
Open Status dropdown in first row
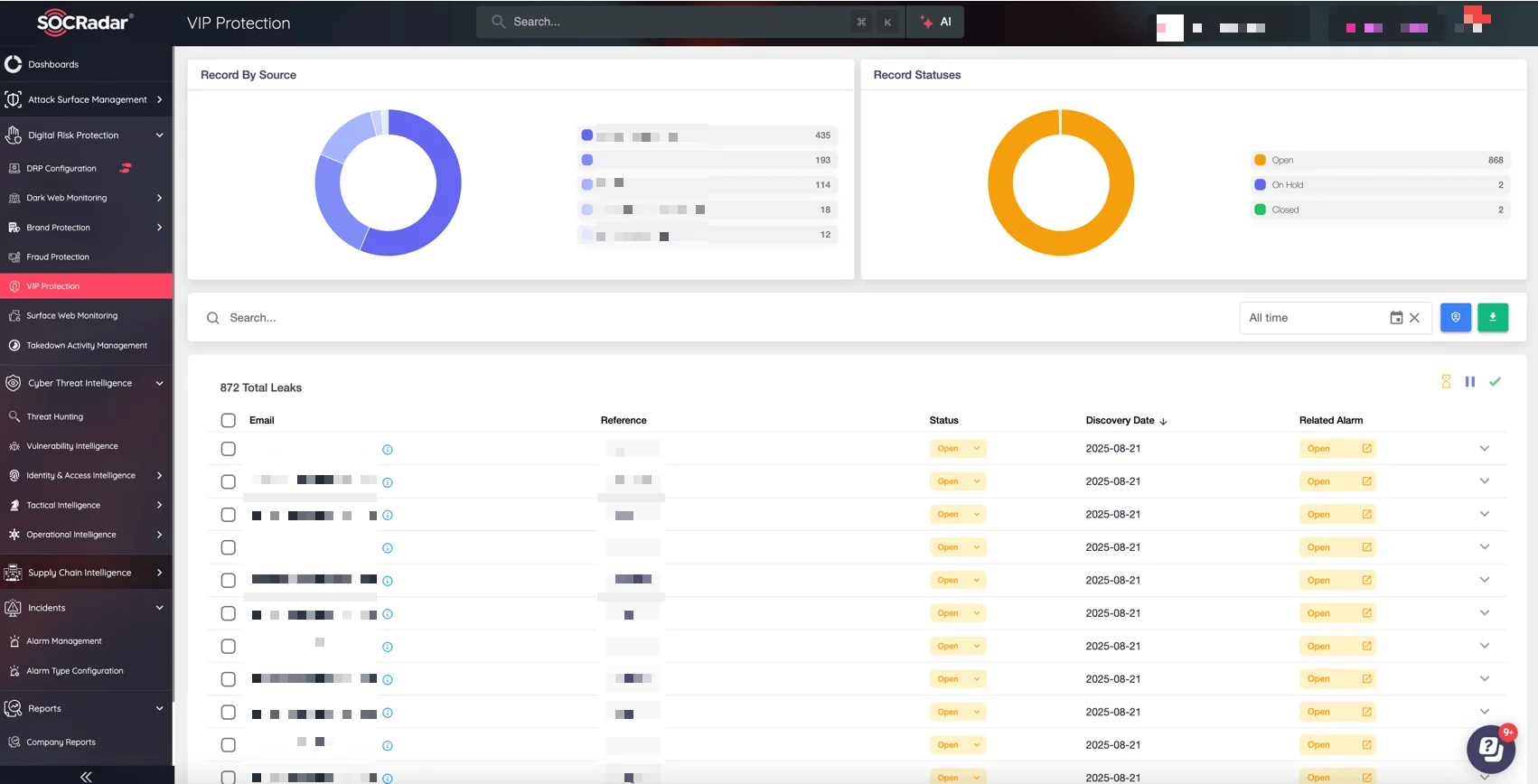[x=958, y=449]
